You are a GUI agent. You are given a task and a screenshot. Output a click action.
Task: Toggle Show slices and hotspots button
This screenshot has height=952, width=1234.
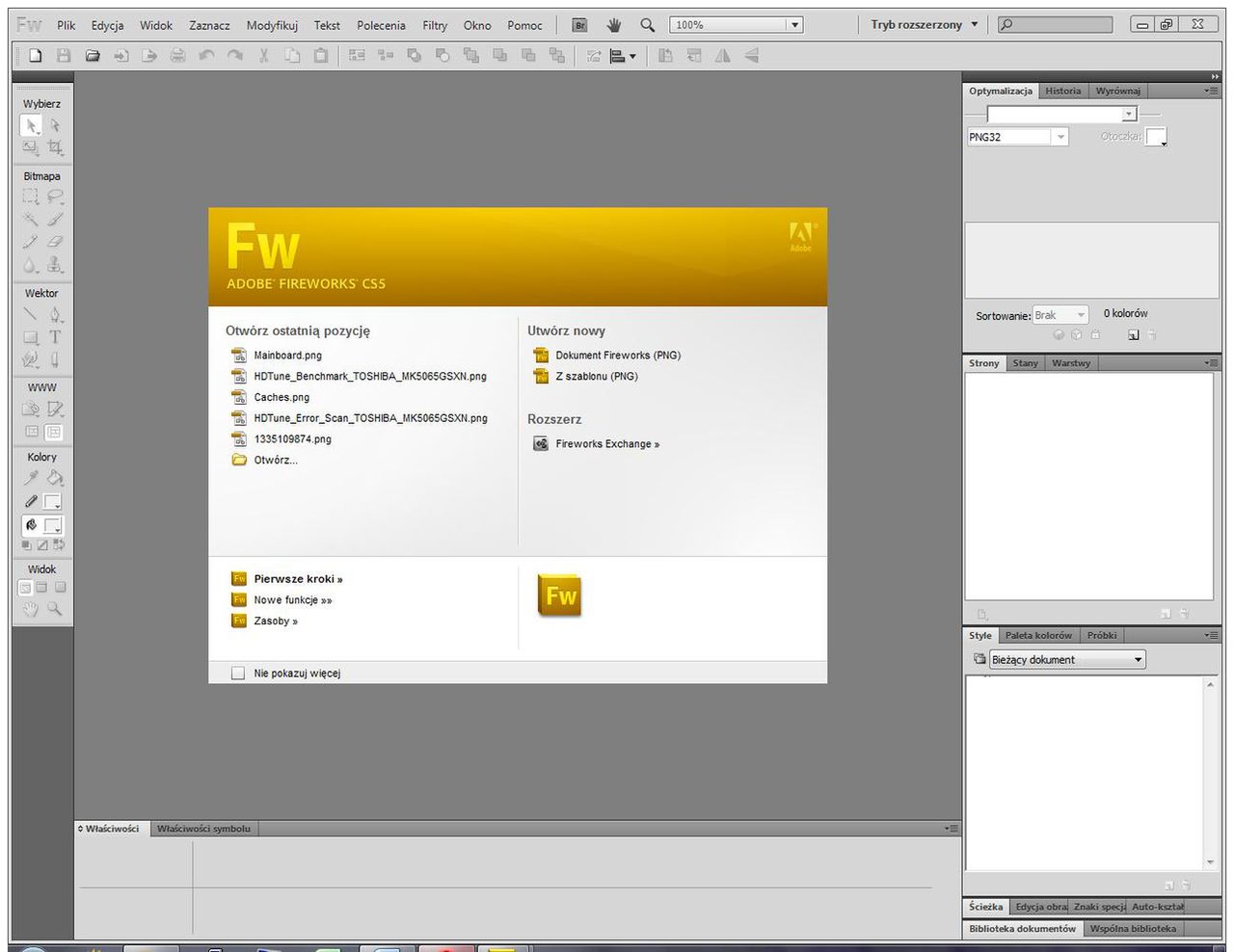(x=54, y=433)
